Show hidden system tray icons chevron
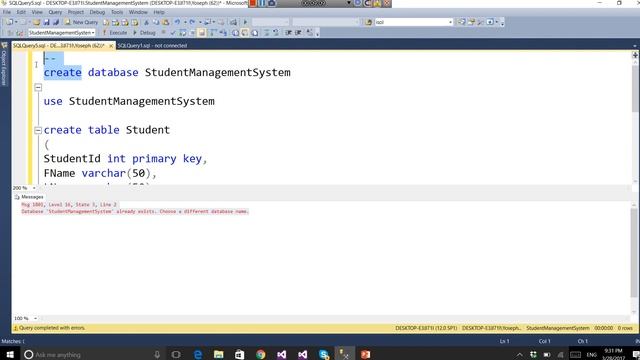 [x=519, y=355]
